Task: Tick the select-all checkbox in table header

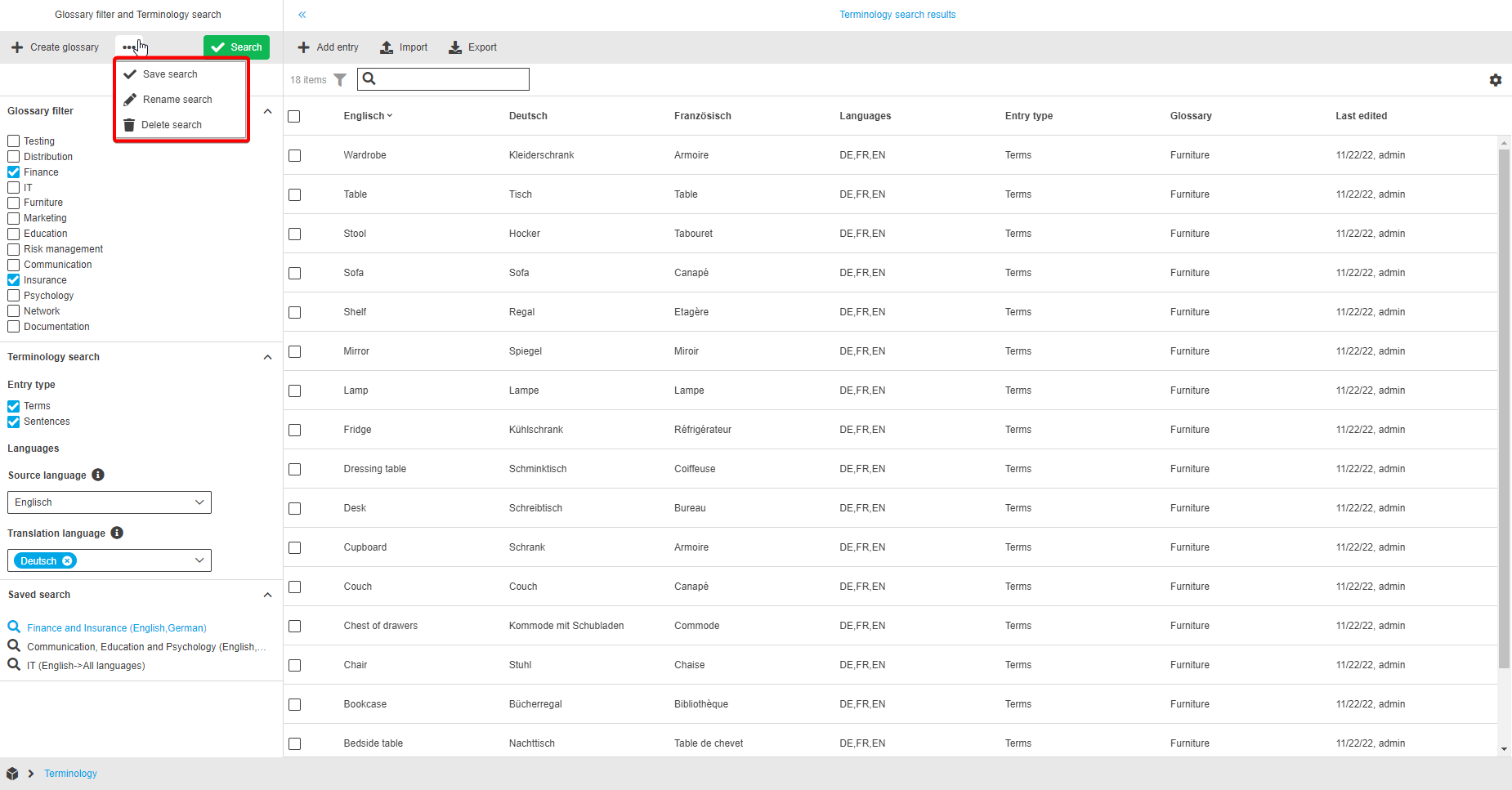Action: pos(294,116)
